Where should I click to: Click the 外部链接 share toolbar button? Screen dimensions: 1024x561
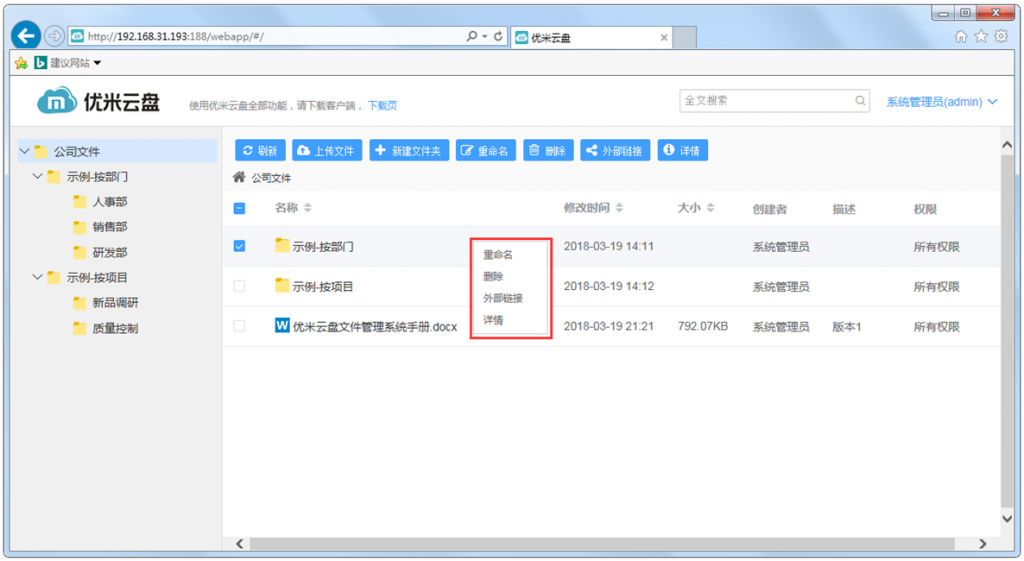pyautogui.click(x=615, y=151)
